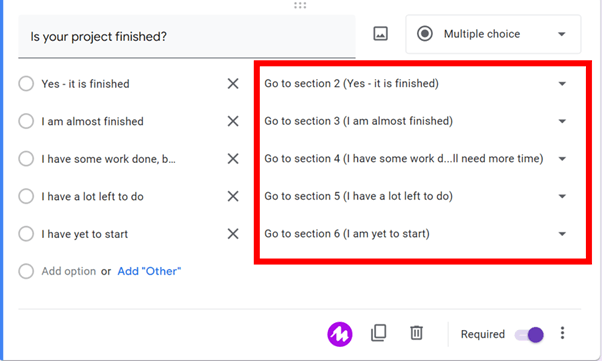This screenshot has width=602, height=361.
Task: Expand the "Go to section 4" dropdown
Action: (x=415, y=159)
